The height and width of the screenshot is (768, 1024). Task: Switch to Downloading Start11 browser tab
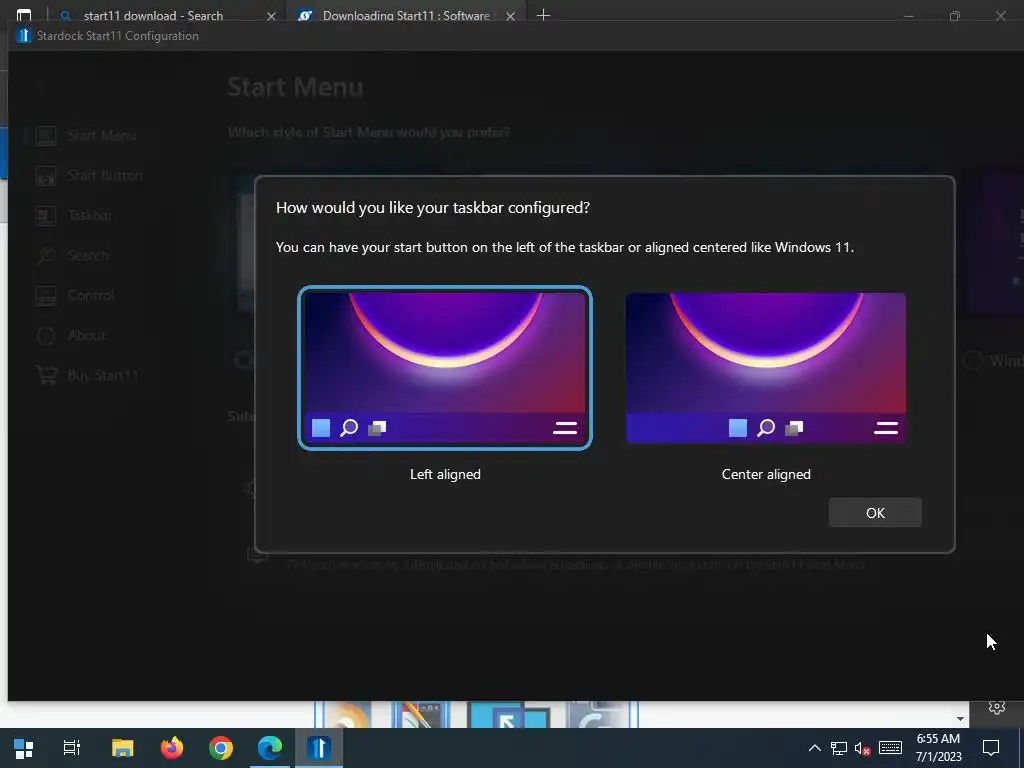[x=406, y=15]
